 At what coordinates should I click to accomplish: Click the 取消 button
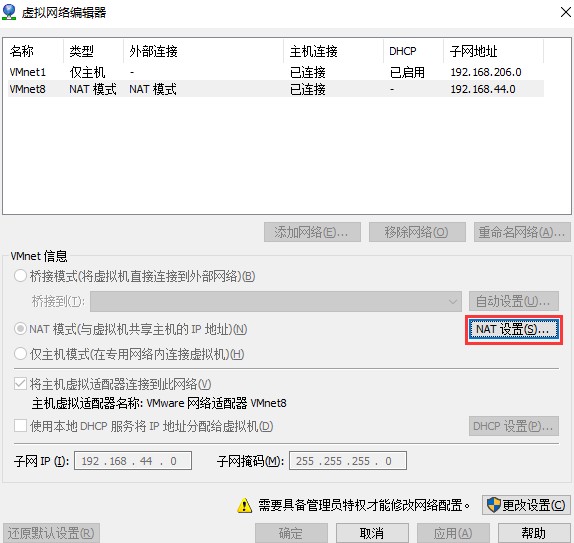pos(372,533)
